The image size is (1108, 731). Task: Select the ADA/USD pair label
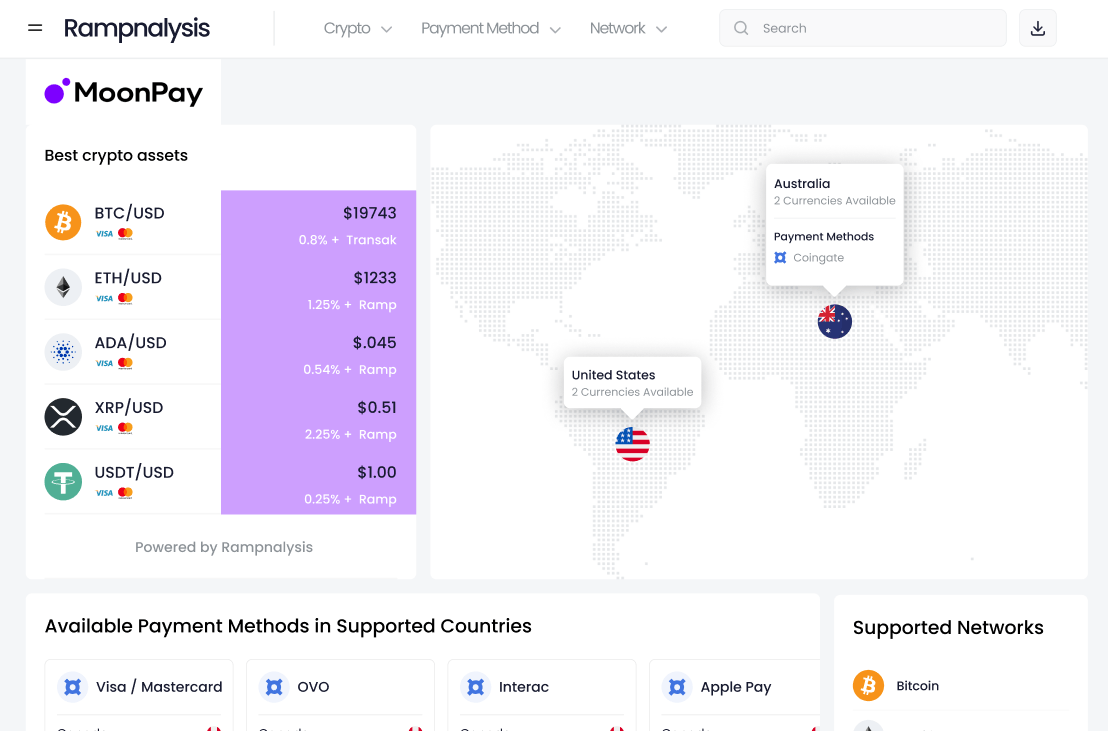(131, 343)
